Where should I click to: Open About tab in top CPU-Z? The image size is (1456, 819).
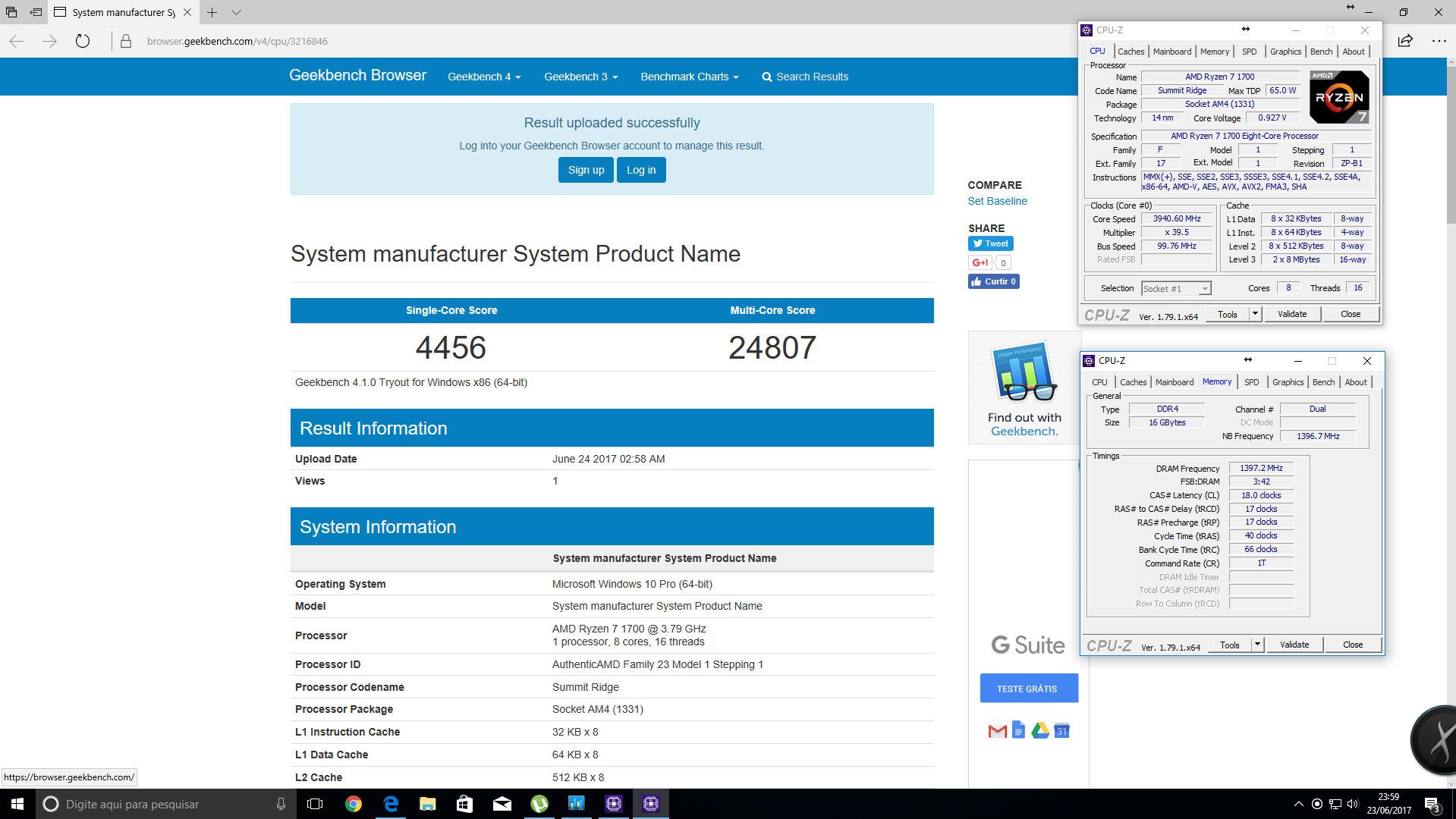coord(1354,52)
